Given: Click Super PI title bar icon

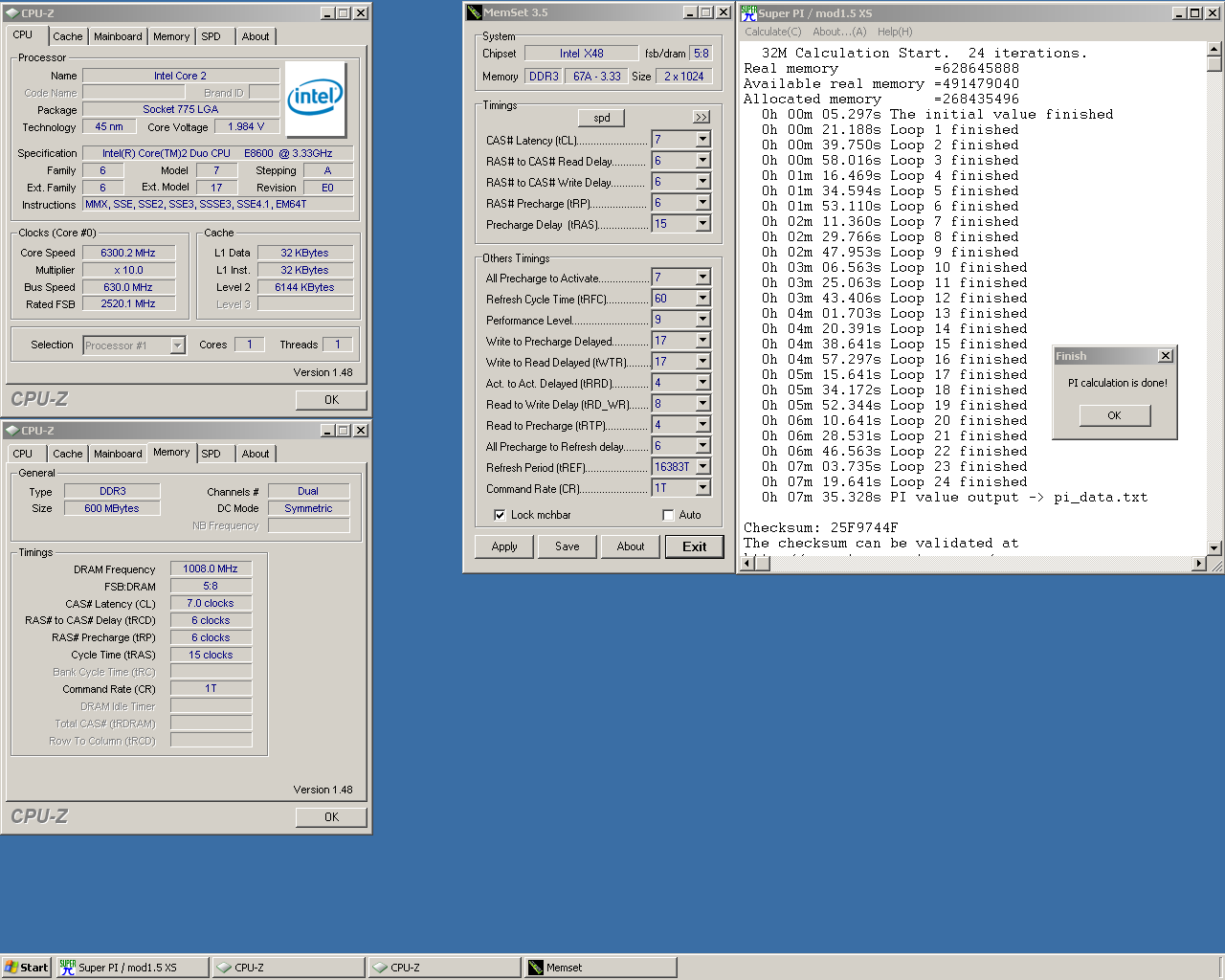Looking at the screenshot, I should [x=748, y=12].
